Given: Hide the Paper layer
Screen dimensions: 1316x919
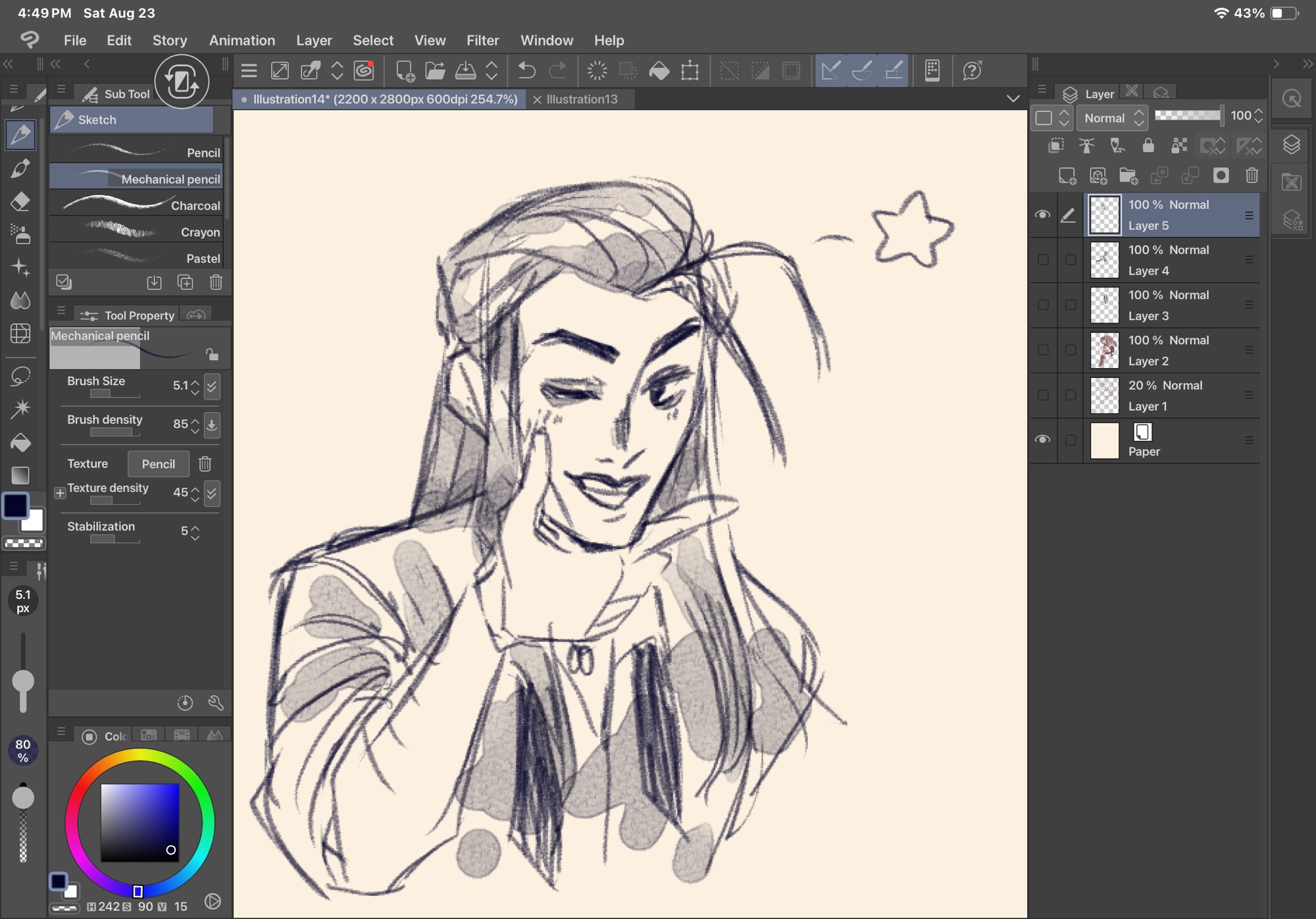Looking at the screenshot, I should (1042, 440).
